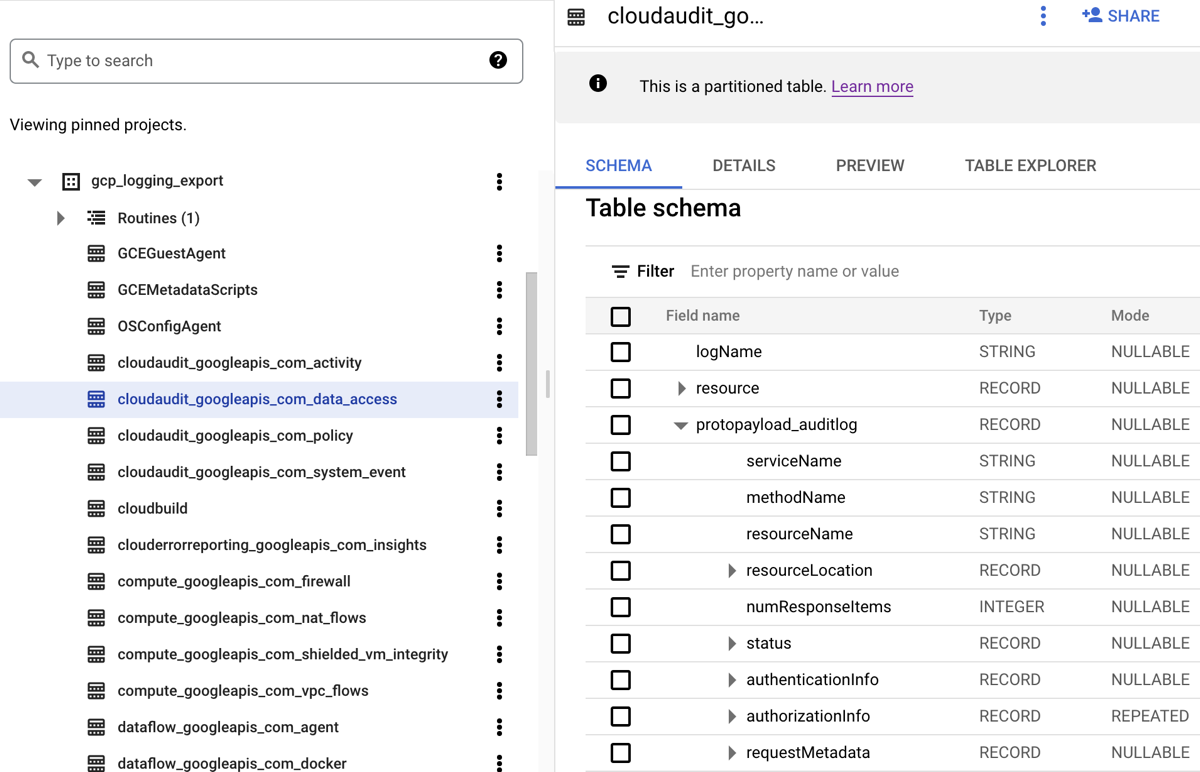1200x772 pixels.
Task: Check the select-all checkbox in the header row
Action: [620, 316]
